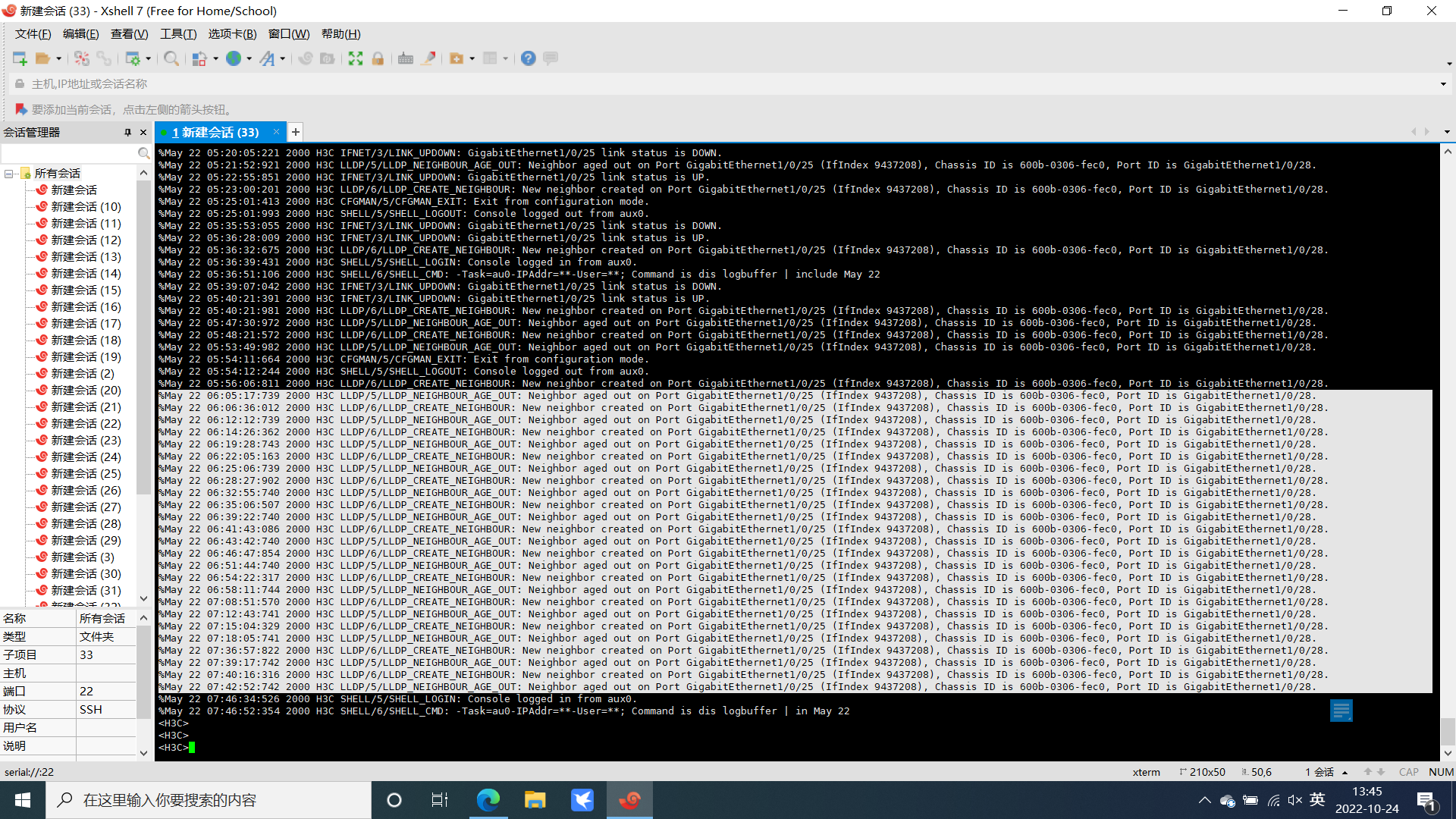Collapse the 所有会话 tree folder
Screen dimensions: 1456x819
(9, 174)
